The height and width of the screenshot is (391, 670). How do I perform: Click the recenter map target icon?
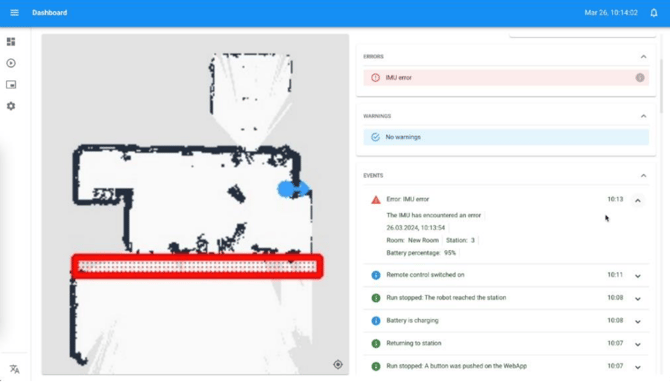(338, 365)
